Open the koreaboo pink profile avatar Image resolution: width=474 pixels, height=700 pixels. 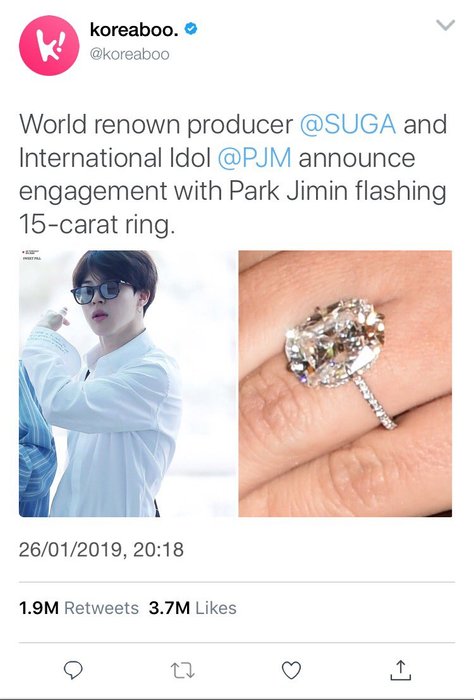49,45
